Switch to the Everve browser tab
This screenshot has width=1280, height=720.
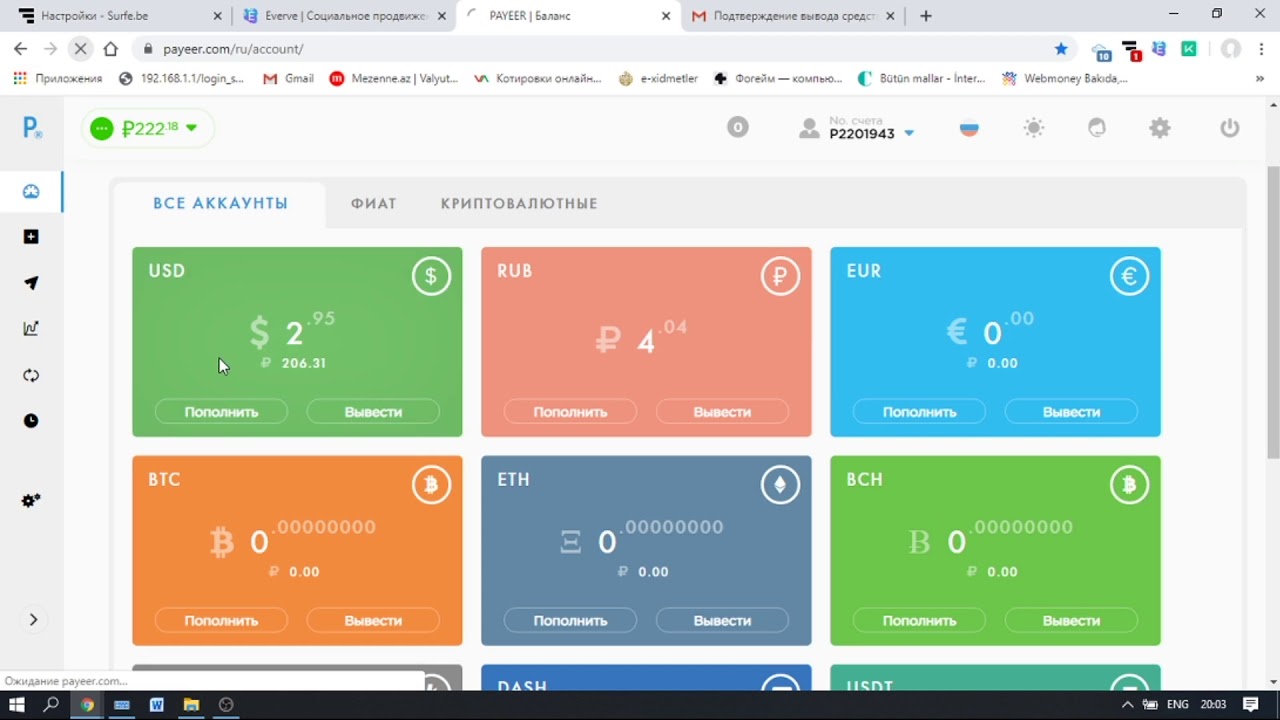pos(345,16)
